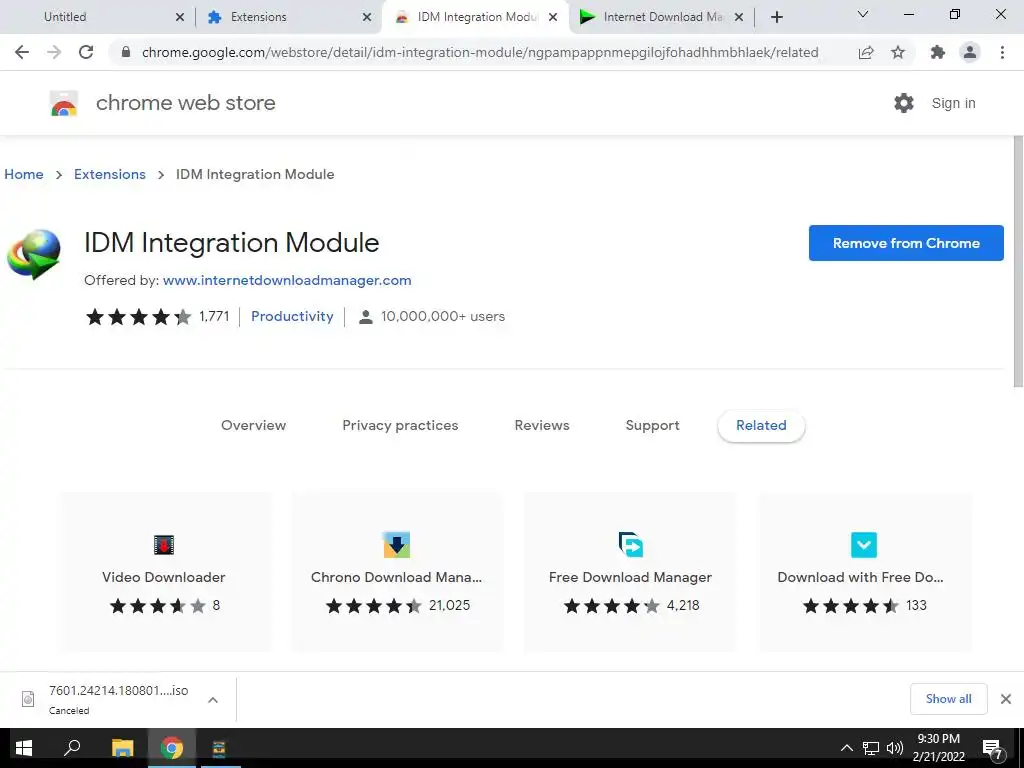Click the Chrome taskbar icon

172,748
